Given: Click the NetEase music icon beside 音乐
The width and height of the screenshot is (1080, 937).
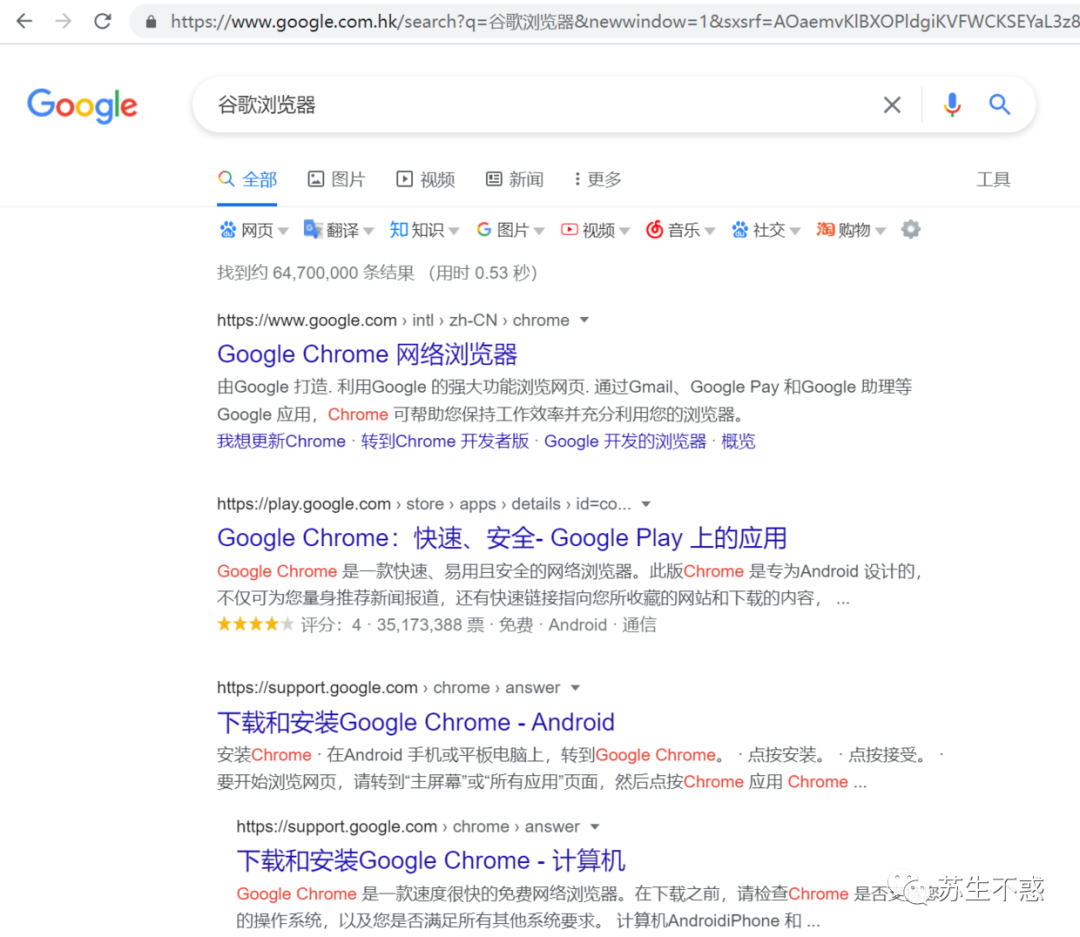Looking at the screenshot, I should [654, 229].
